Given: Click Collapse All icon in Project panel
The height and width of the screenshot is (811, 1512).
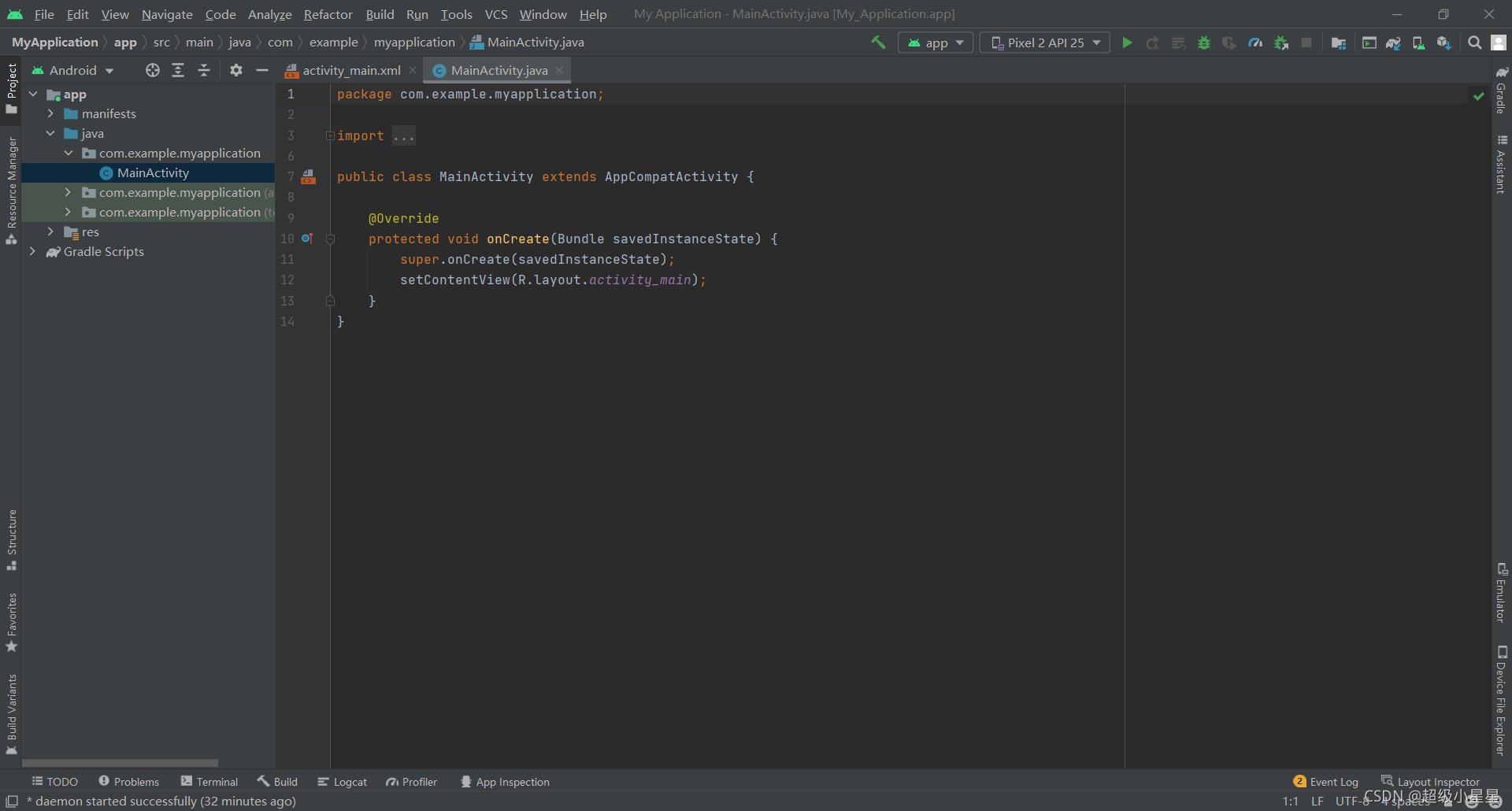Looking at the screenshot, I should coord(204,70).
